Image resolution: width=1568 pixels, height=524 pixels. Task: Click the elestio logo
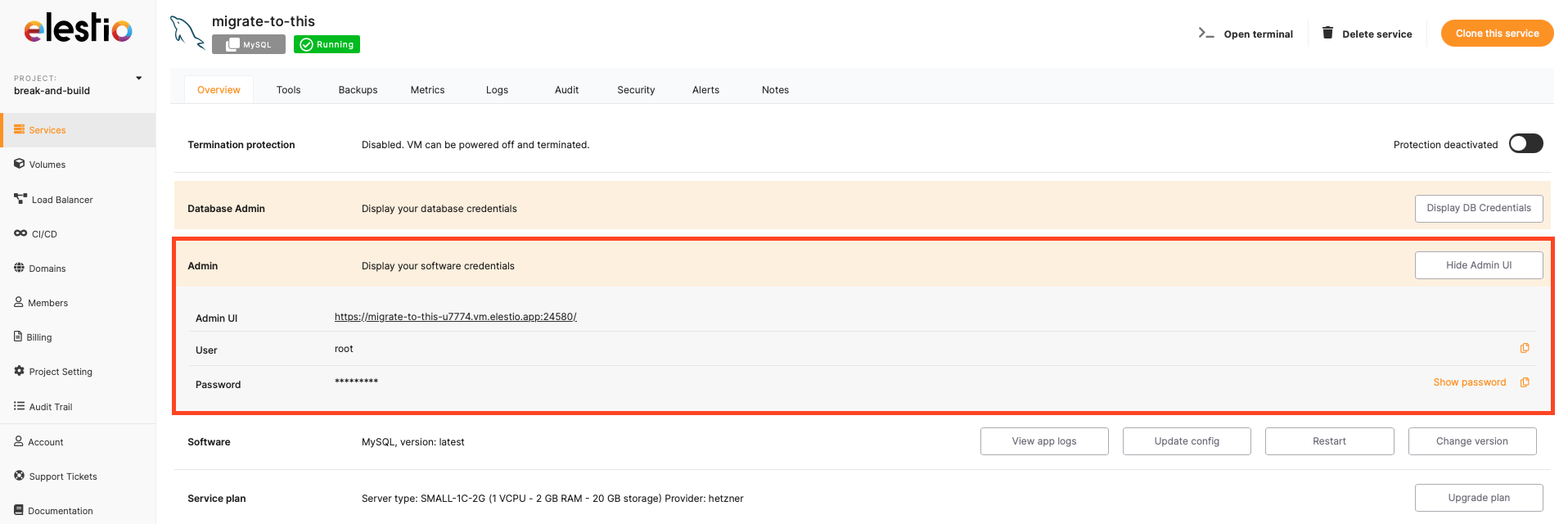click(x=78, y=29)
